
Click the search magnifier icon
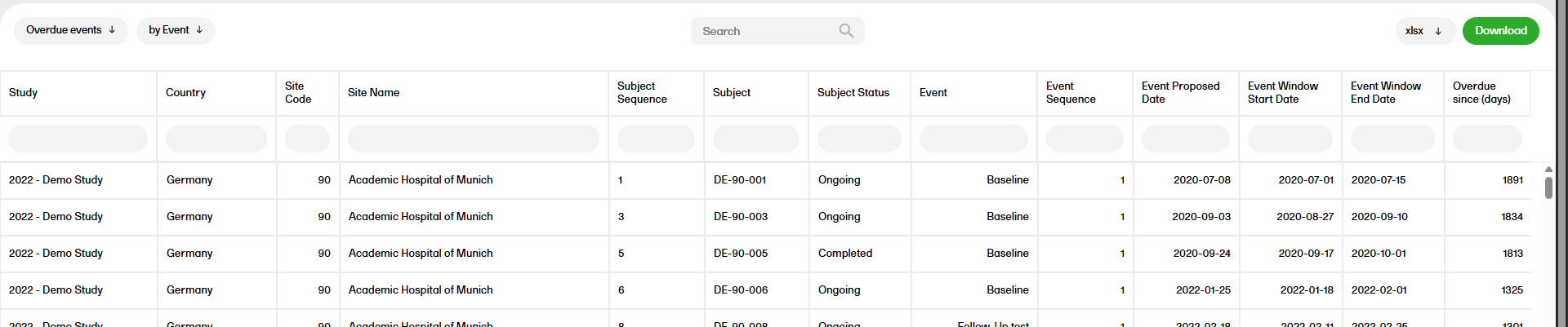pyautogui.click(x=846, y=31)
